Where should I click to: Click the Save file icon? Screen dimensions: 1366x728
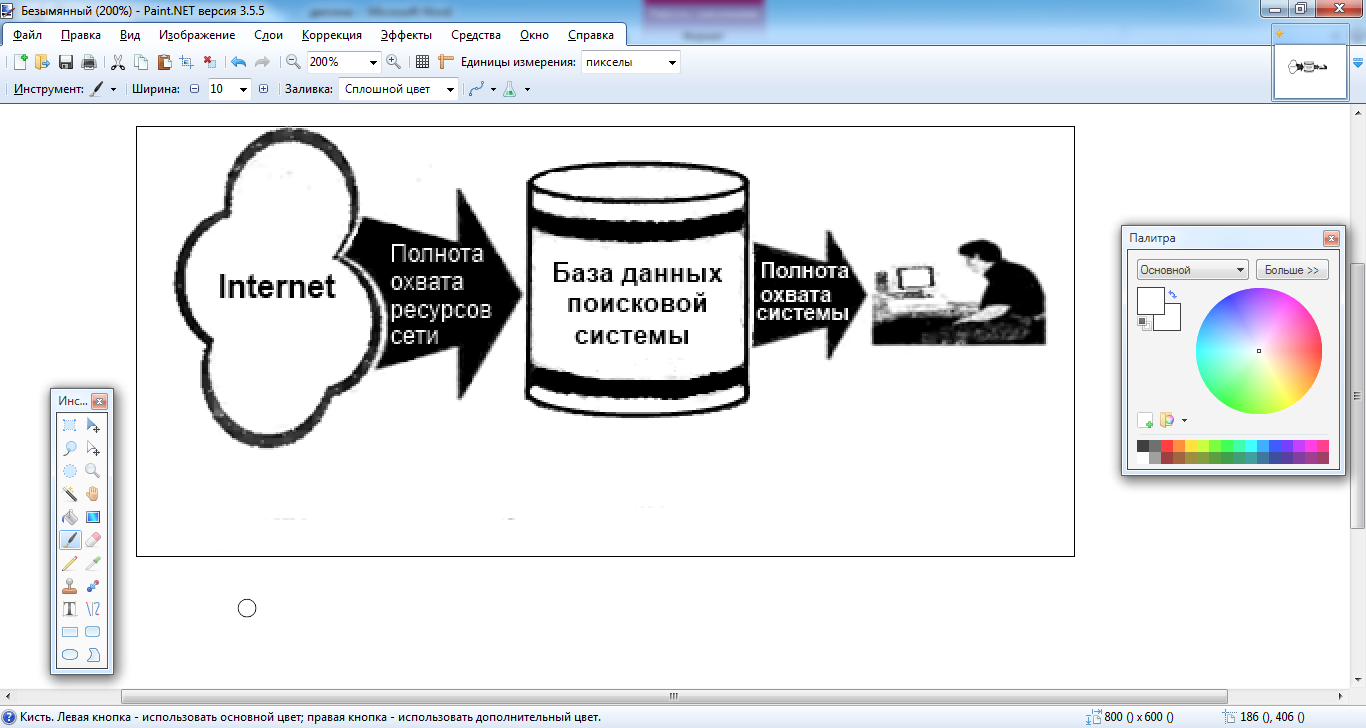point(66,62)
